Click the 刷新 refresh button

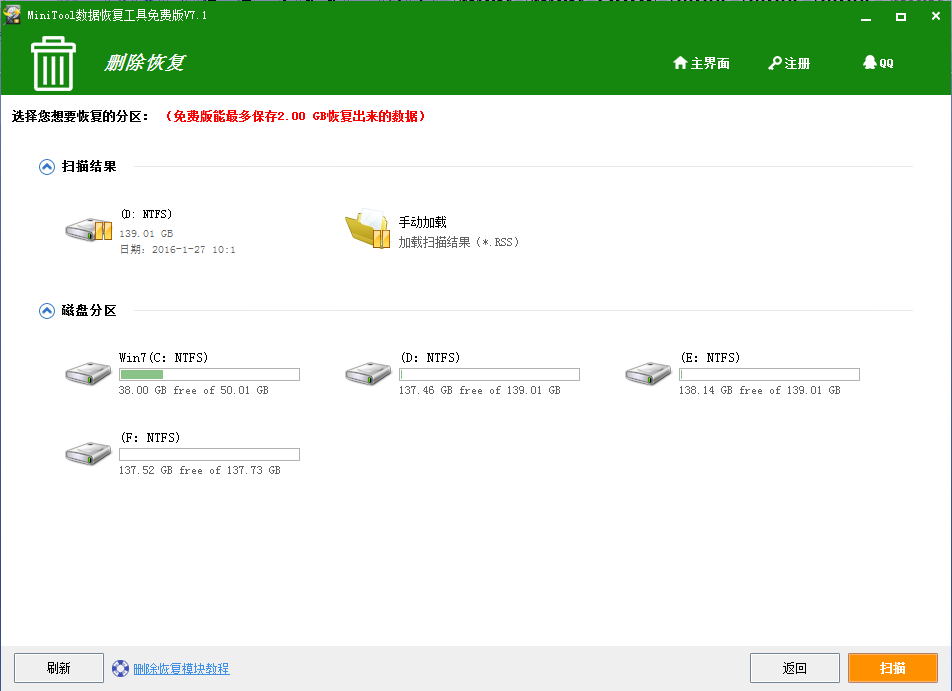pyautogui.click(x=59, y=669)
